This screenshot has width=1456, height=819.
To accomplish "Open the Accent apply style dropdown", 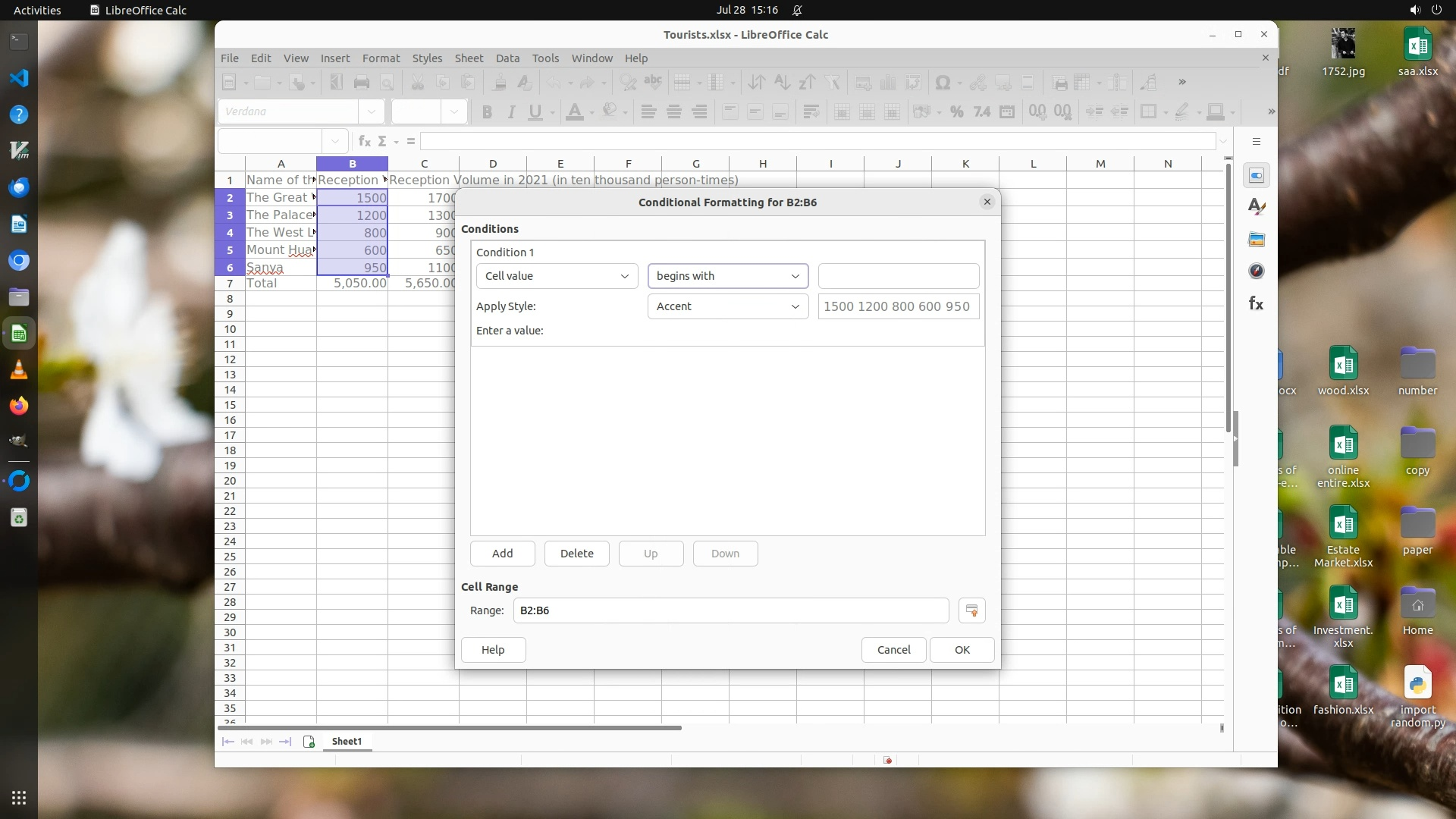I will 727,306.
